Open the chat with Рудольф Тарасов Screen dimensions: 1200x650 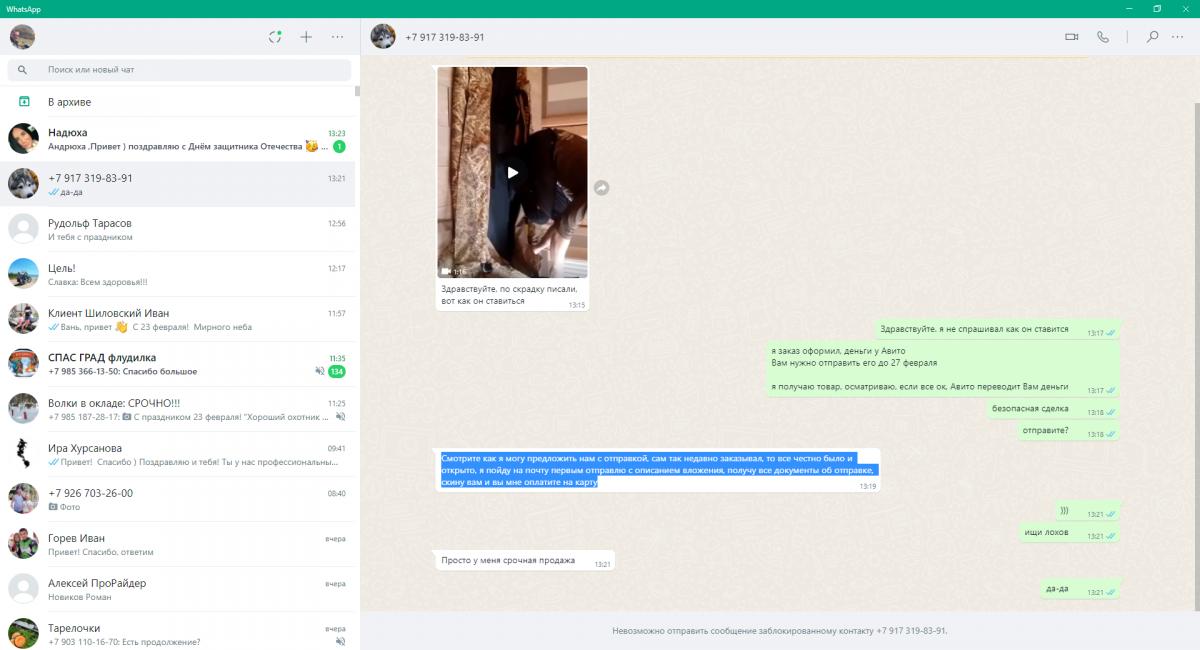click(180, 229)
